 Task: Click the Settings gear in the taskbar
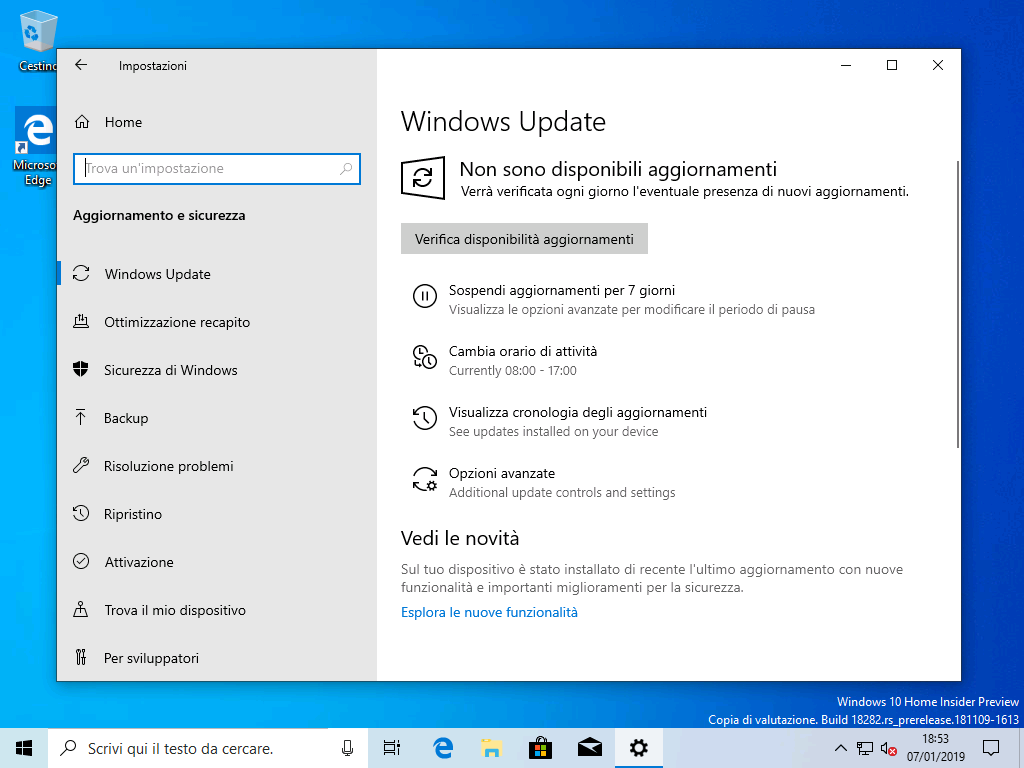pos(639,748)
